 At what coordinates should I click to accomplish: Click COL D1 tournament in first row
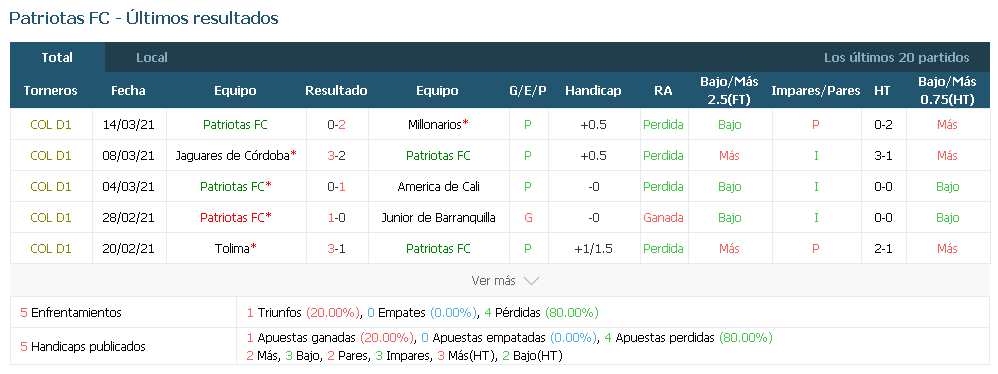[x=51, y=125]
